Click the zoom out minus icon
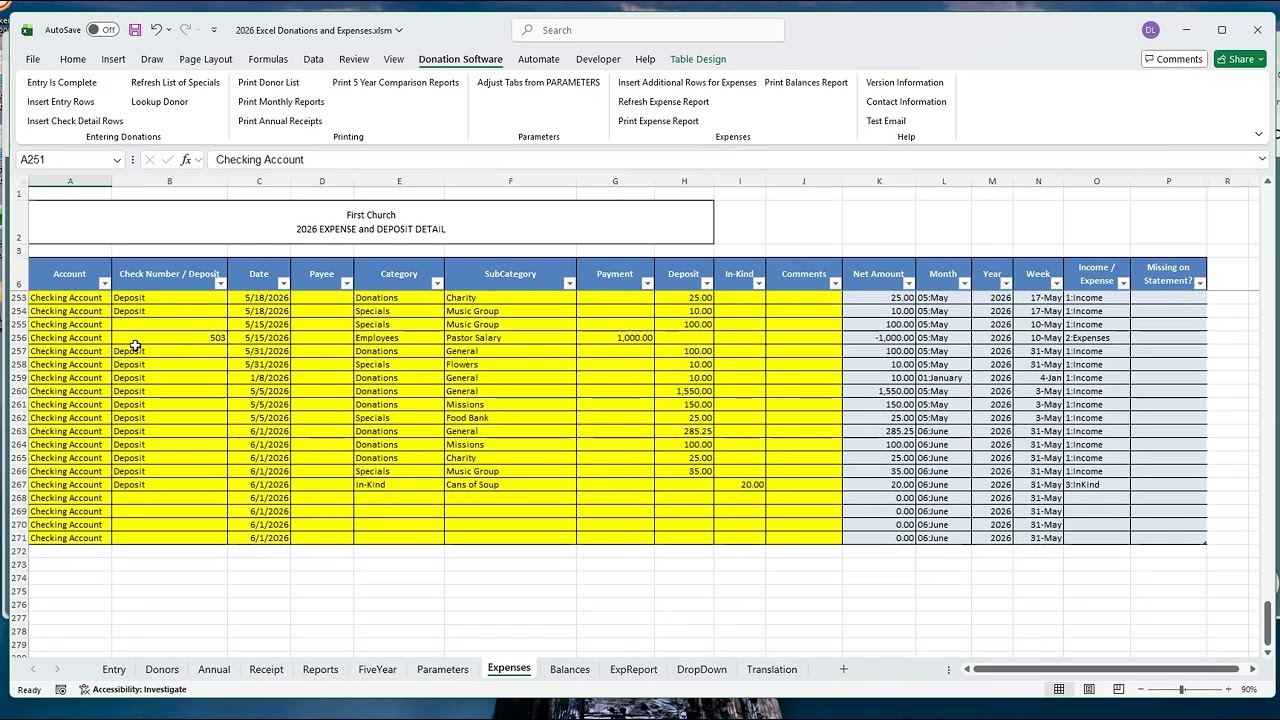Image resolution: width=1280 pixels, height=720 pixels. [1141, 689]
